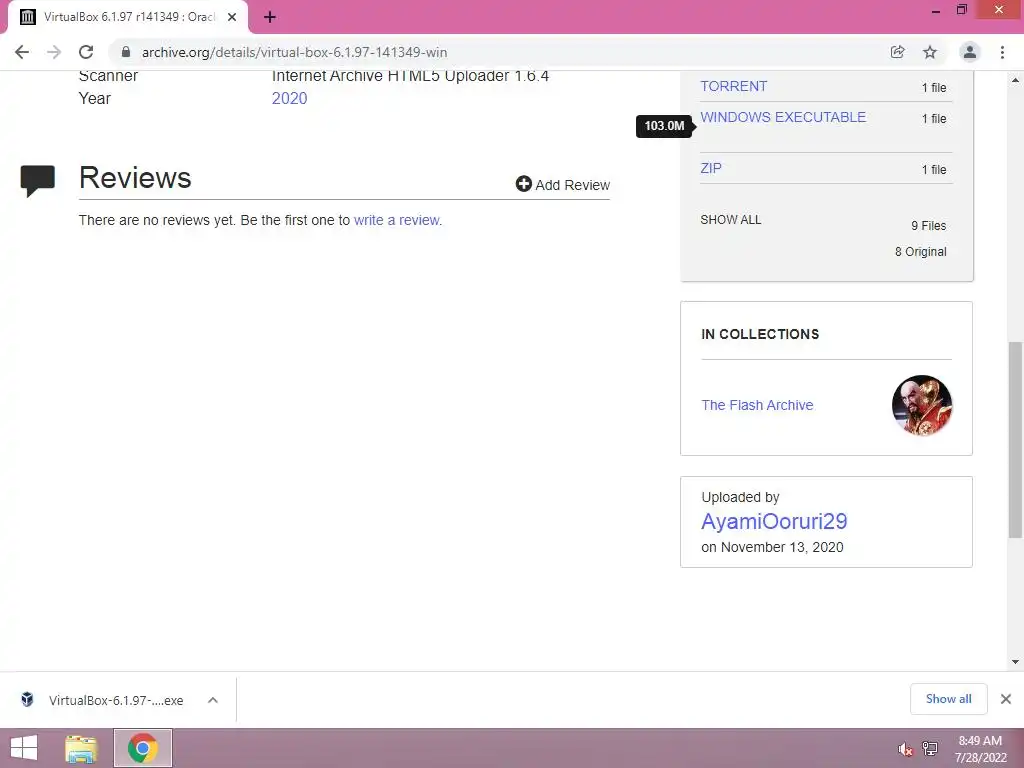Click the 1 file count next to TORRENT
The image size is (1024, 768).
click(934, 88)
